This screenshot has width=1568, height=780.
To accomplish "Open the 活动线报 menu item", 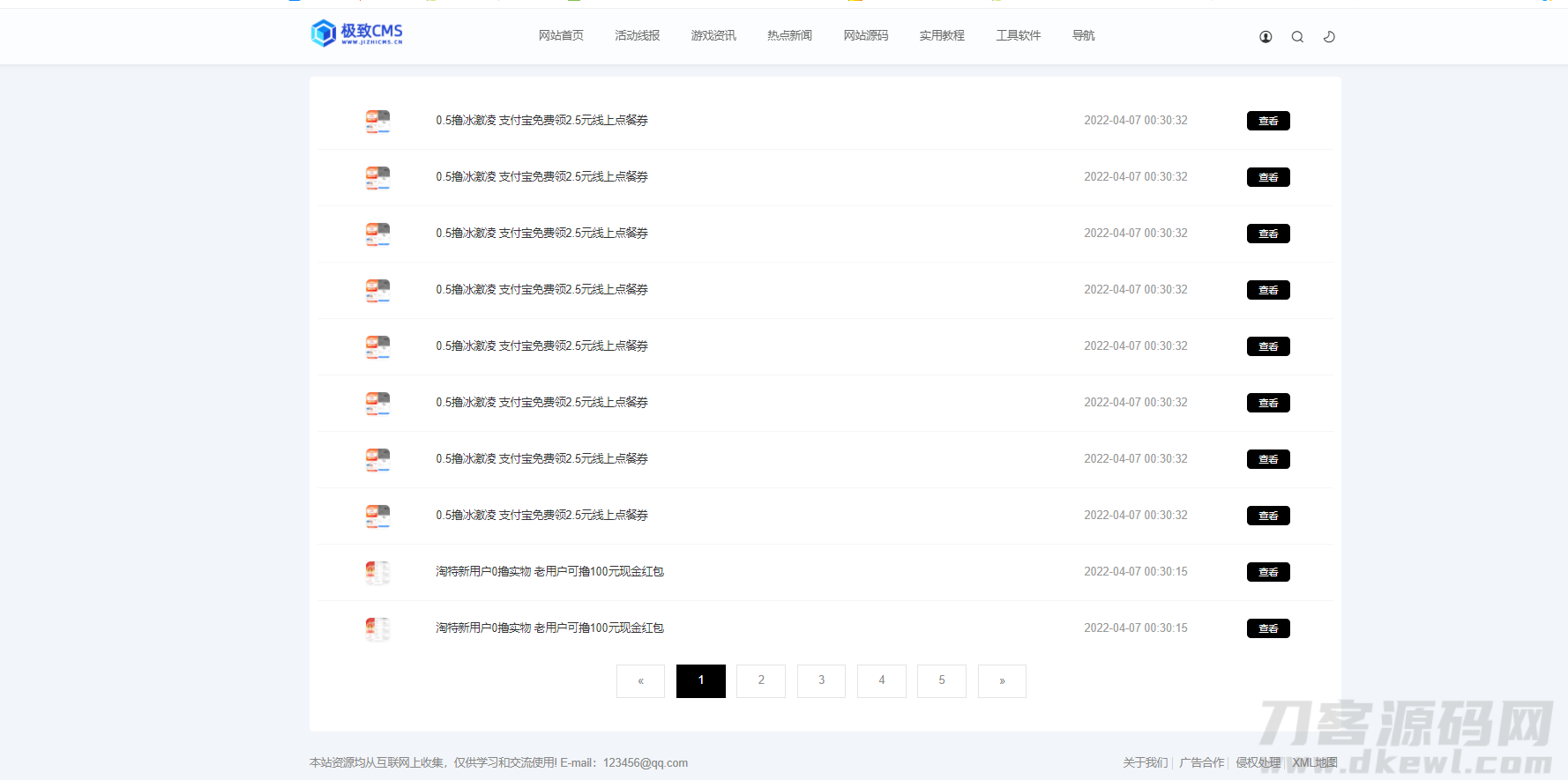I will tap(637, 35).
